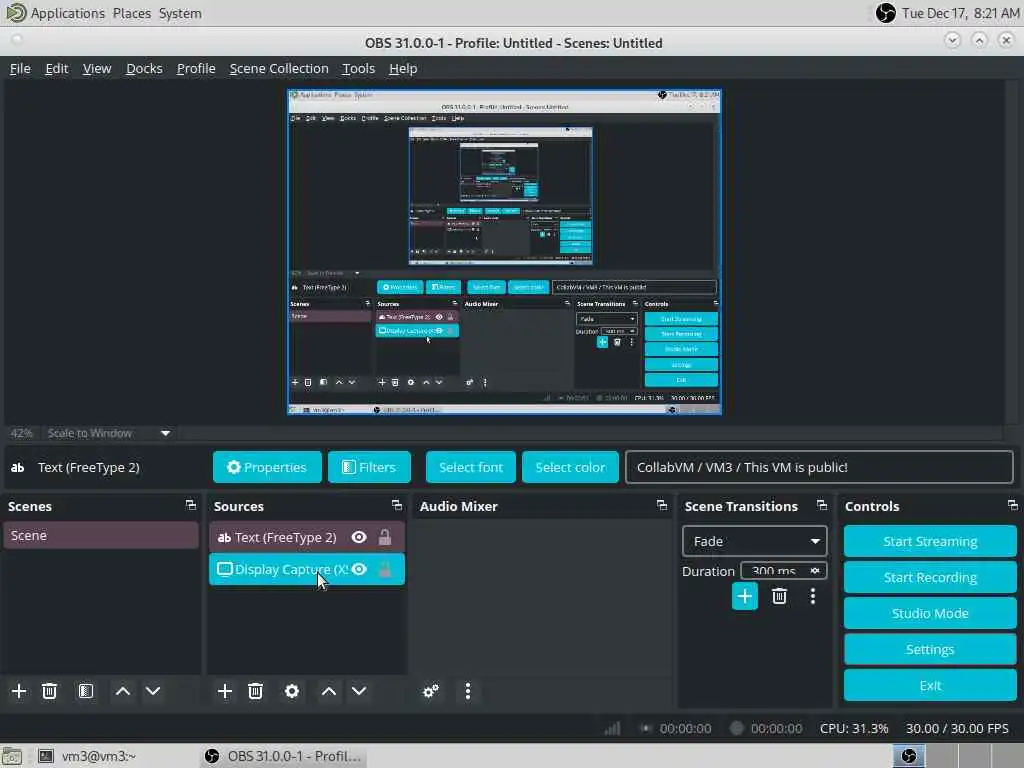Select the Text (FreeType 2) source row

(307, 537)
